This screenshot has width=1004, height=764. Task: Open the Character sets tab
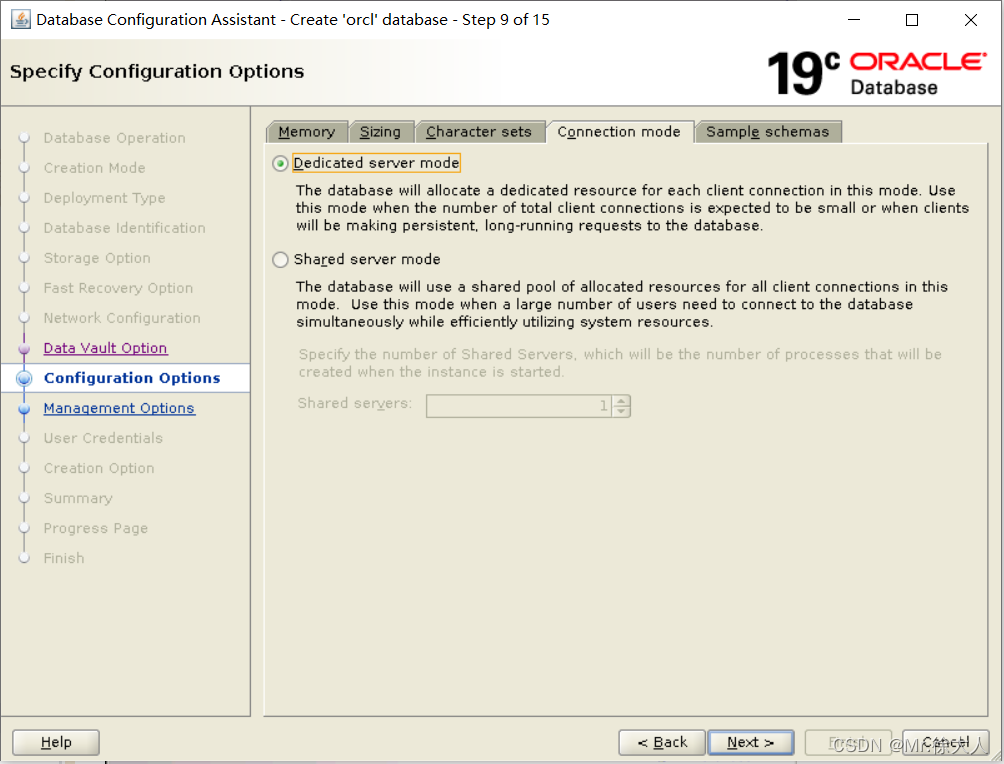(x=479, y=131)
